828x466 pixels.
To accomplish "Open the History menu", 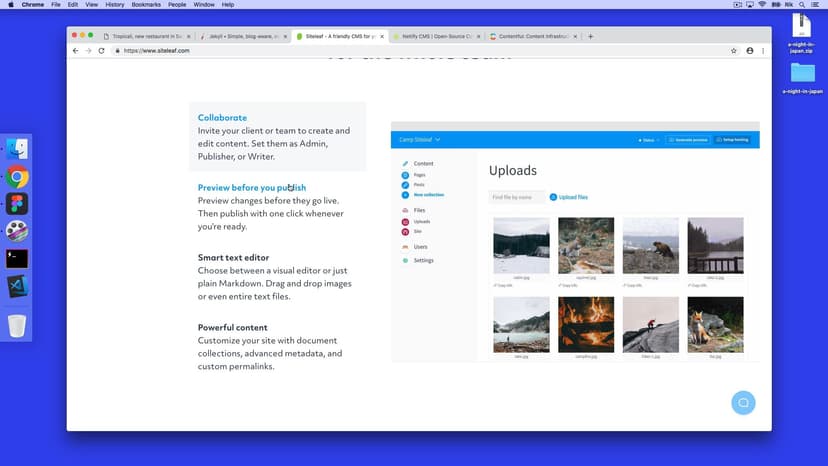I will coord(114,5).
